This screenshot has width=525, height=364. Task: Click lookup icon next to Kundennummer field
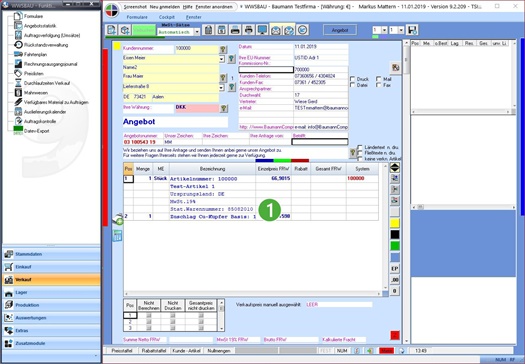point(223,50)
